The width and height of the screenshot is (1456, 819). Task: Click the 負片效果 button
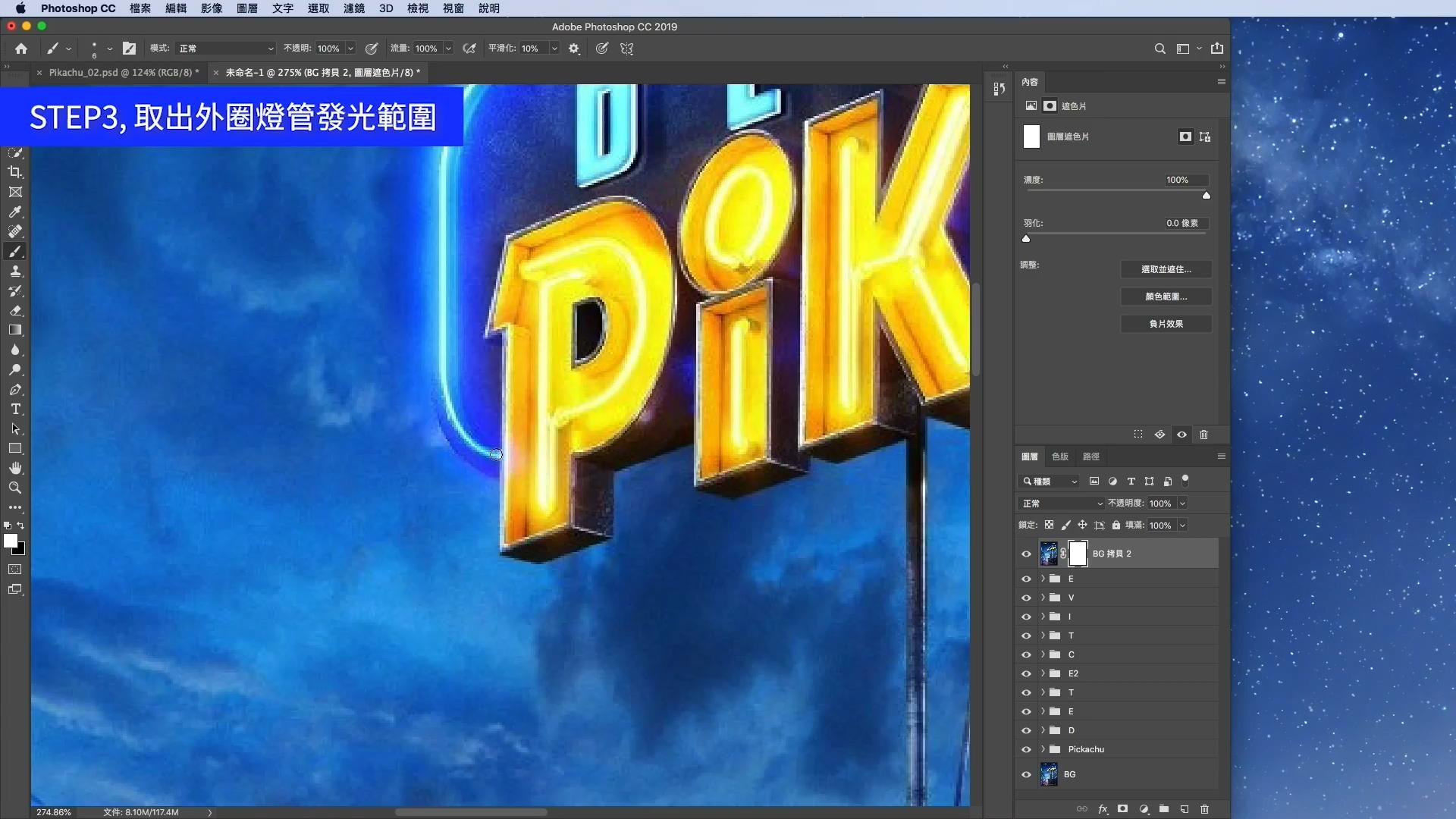pos(1166,324)
